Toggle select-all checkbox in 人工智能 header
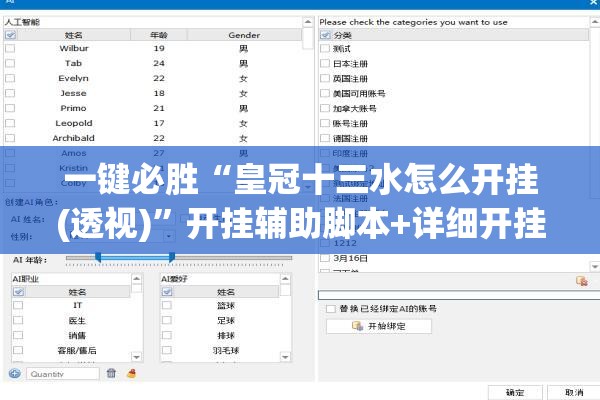The height and width of the screenshot is (400, 600). 10,35
